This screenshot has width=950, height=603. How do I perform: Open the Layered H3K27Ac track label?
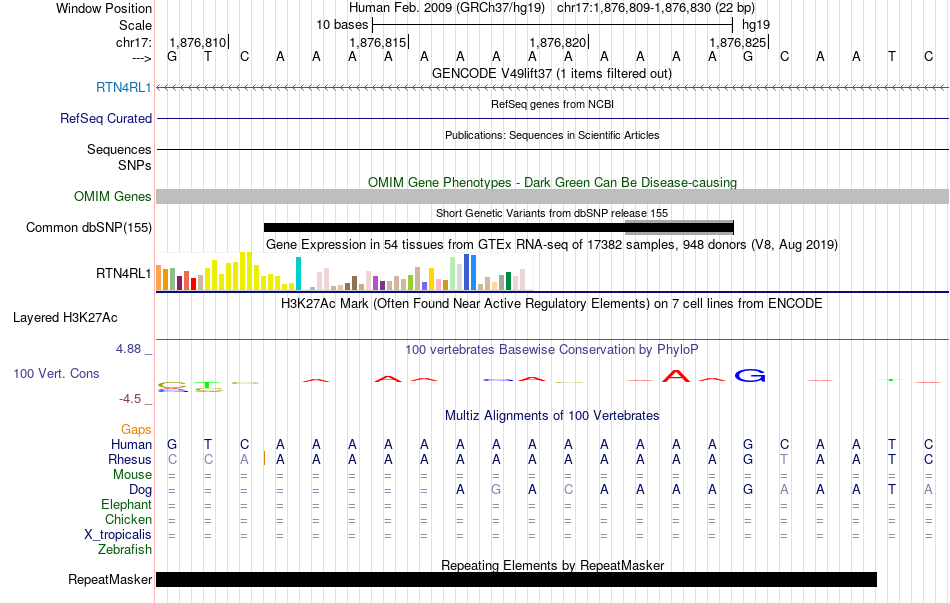coord(65,318)
